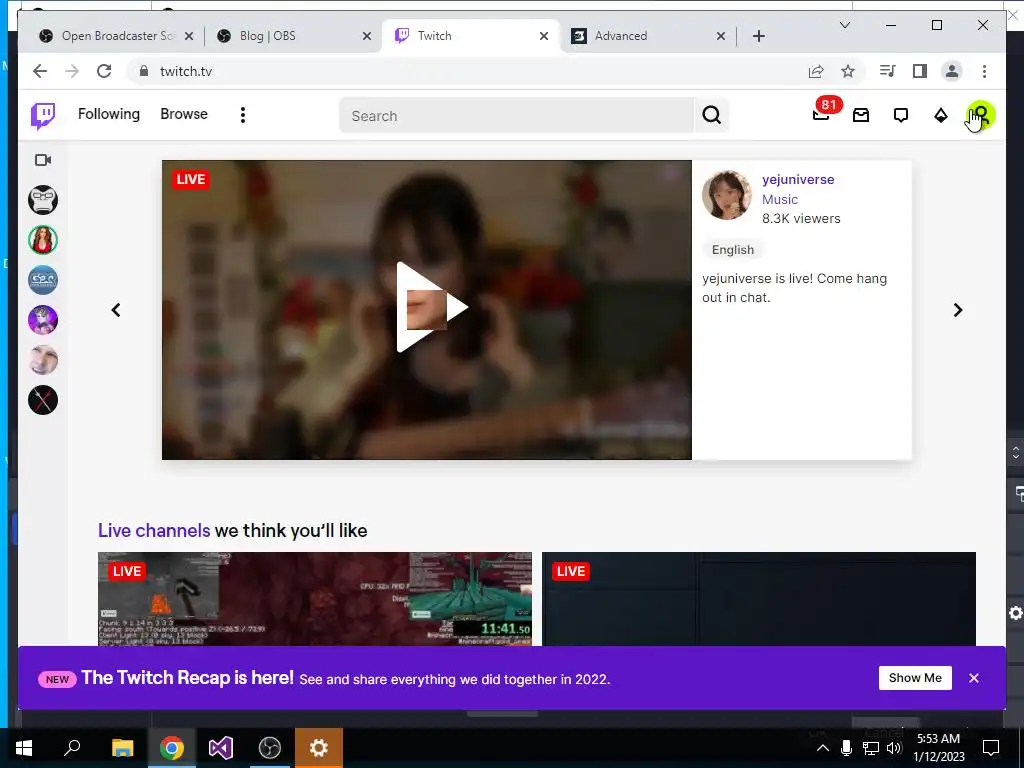Close the Advanced tab
This screenshot has width=1024, height=768.
(721, 36)
